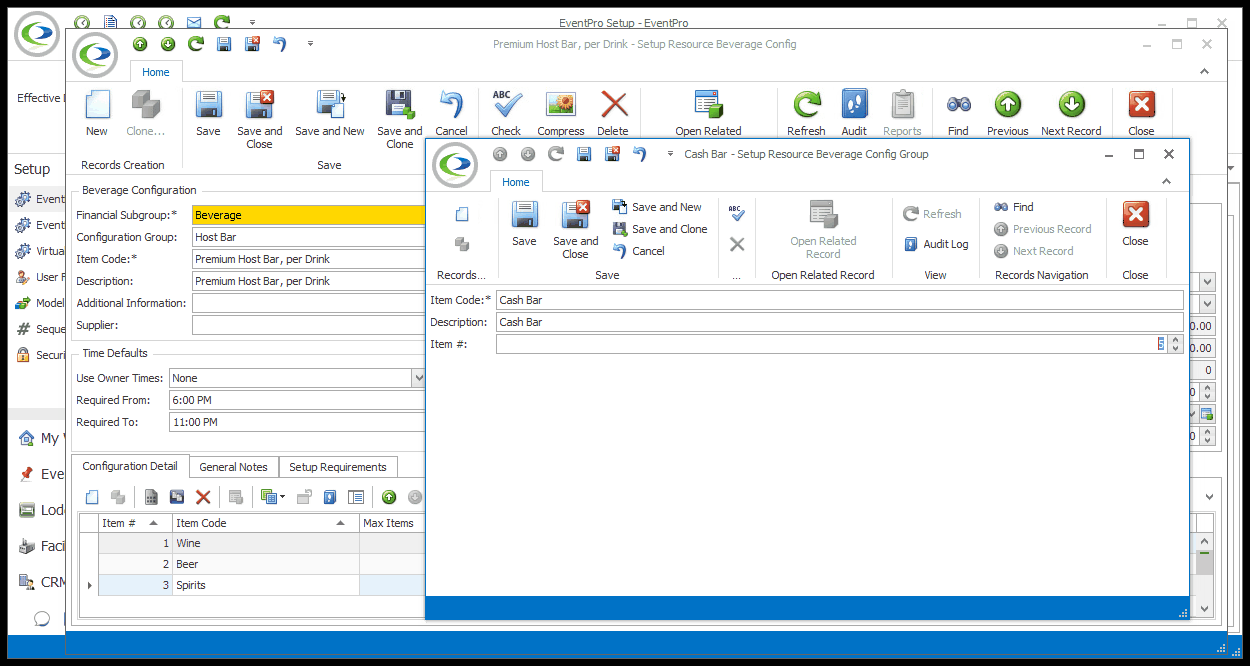
Task: Switch to the General Notes tab
Action: [x=233, y=467]
